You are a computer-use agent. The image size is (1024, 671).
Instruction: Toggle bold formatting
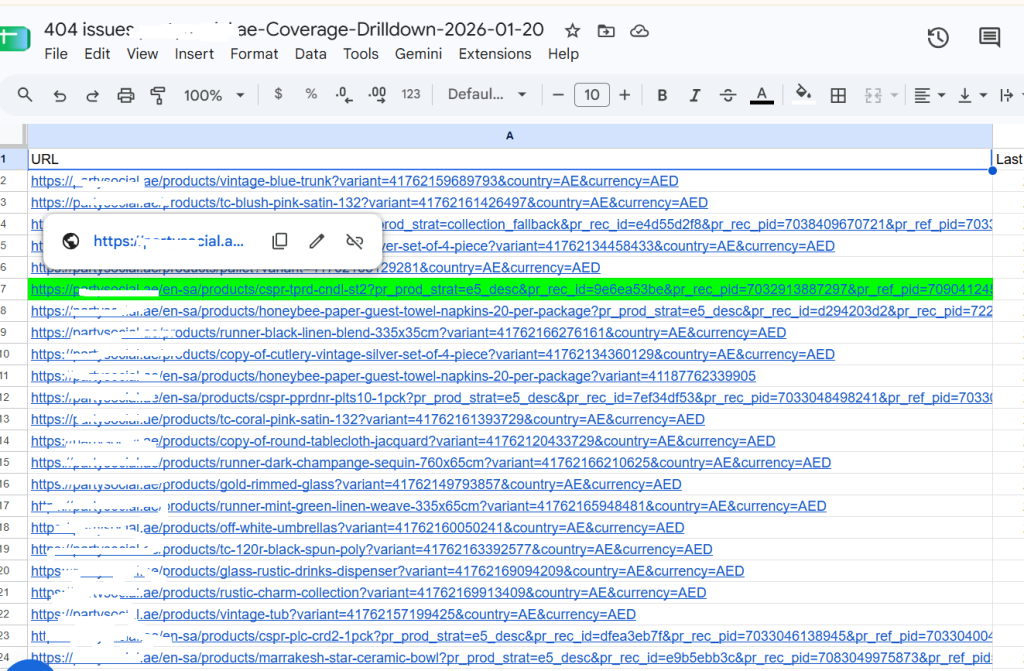click(x=662, y=95)
